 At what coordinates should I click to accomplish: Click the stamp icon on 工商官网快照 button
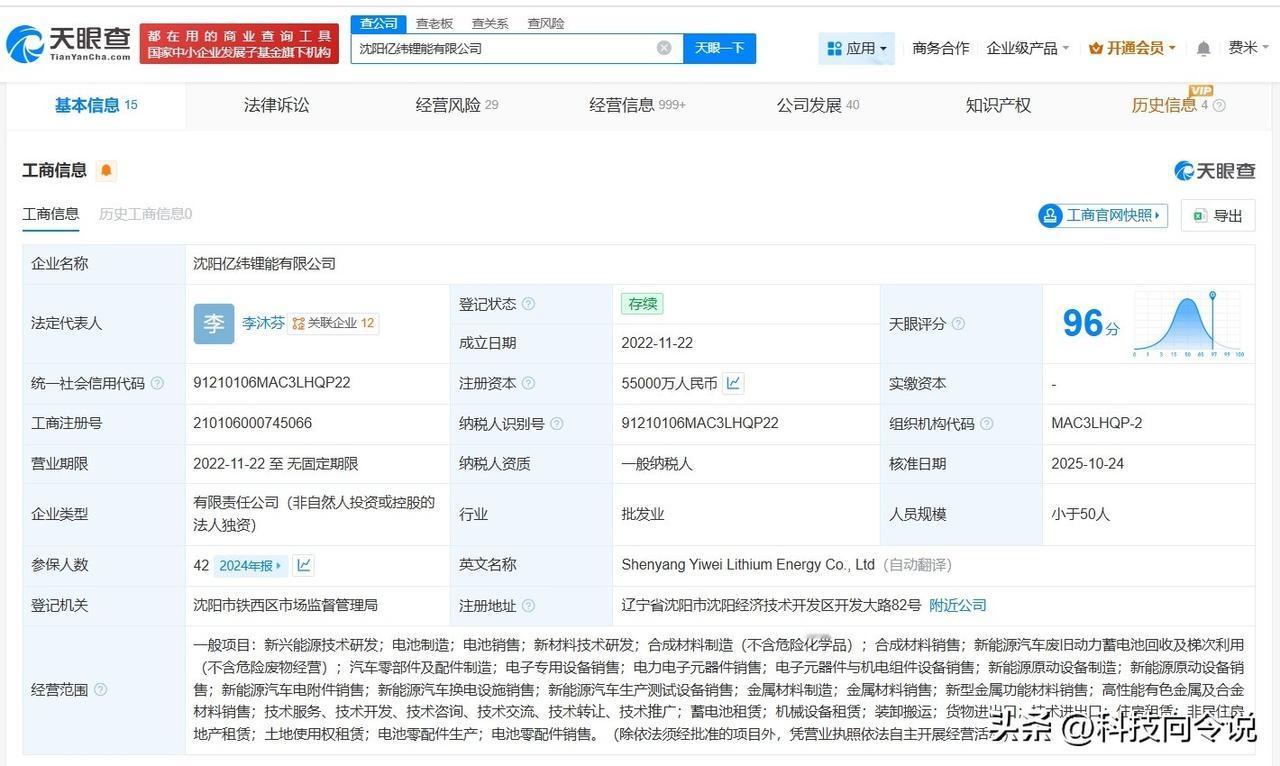click(x=1050, y=215)
